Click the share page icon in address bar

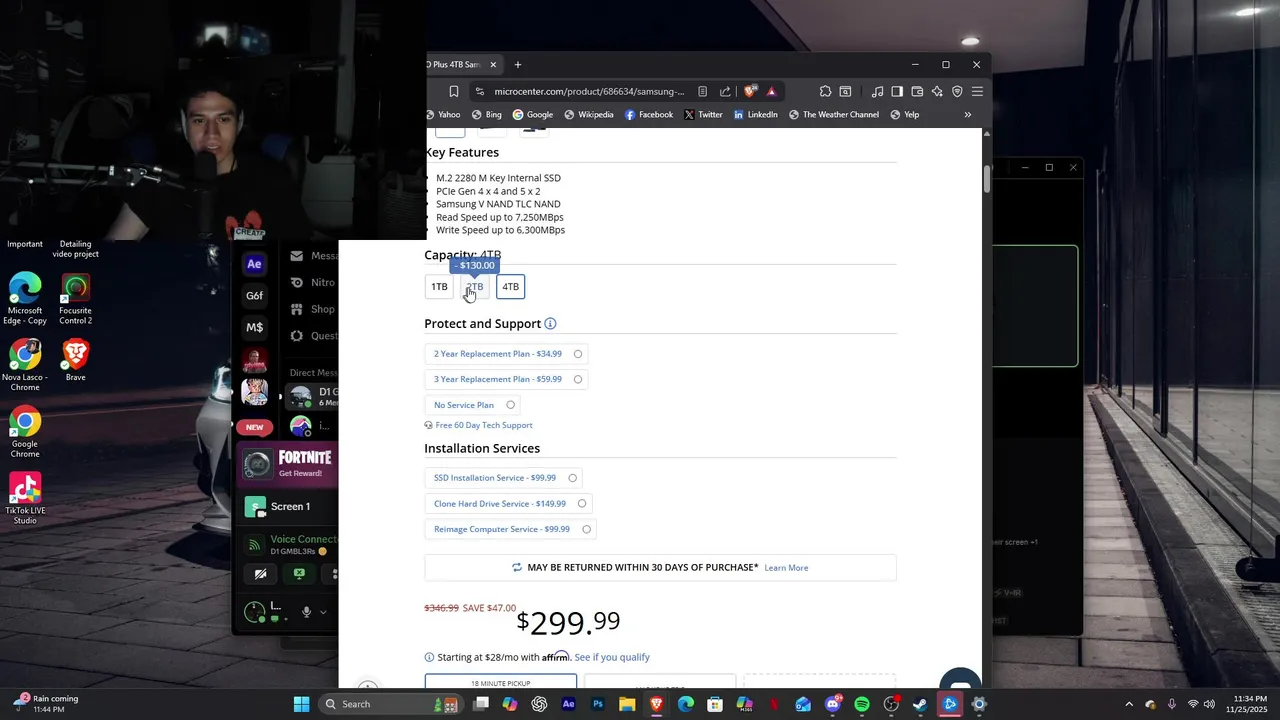[725, 91]
